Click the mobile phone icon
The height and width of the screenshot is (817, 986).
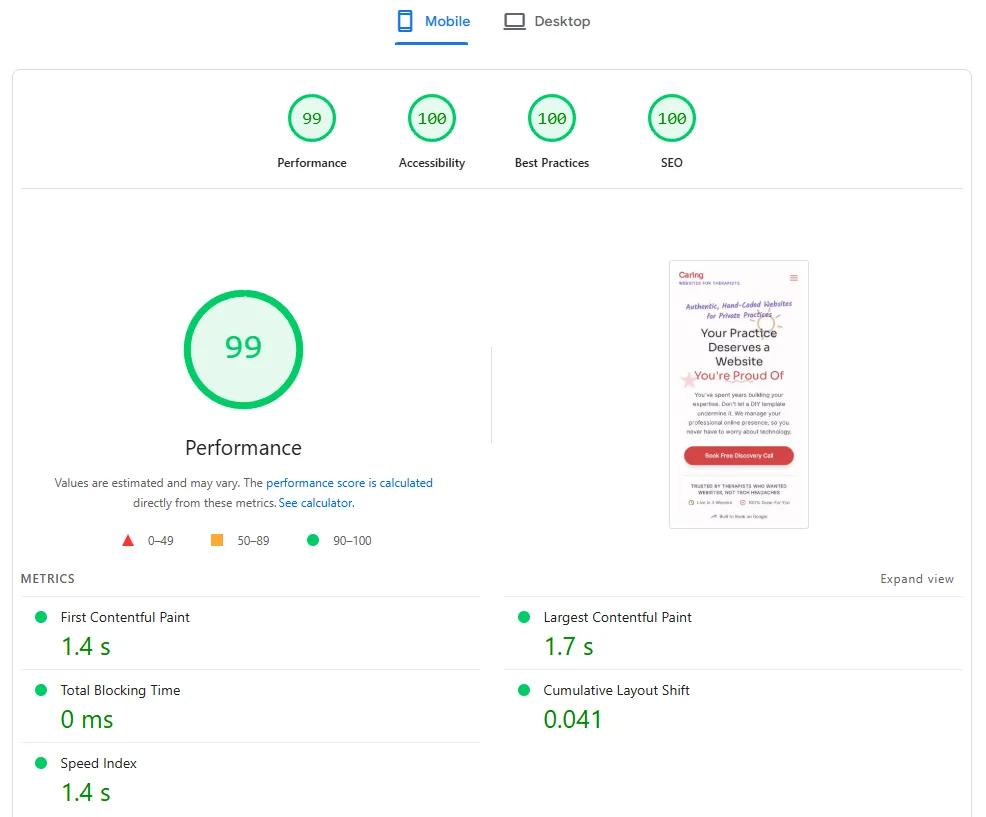point(406,20)
